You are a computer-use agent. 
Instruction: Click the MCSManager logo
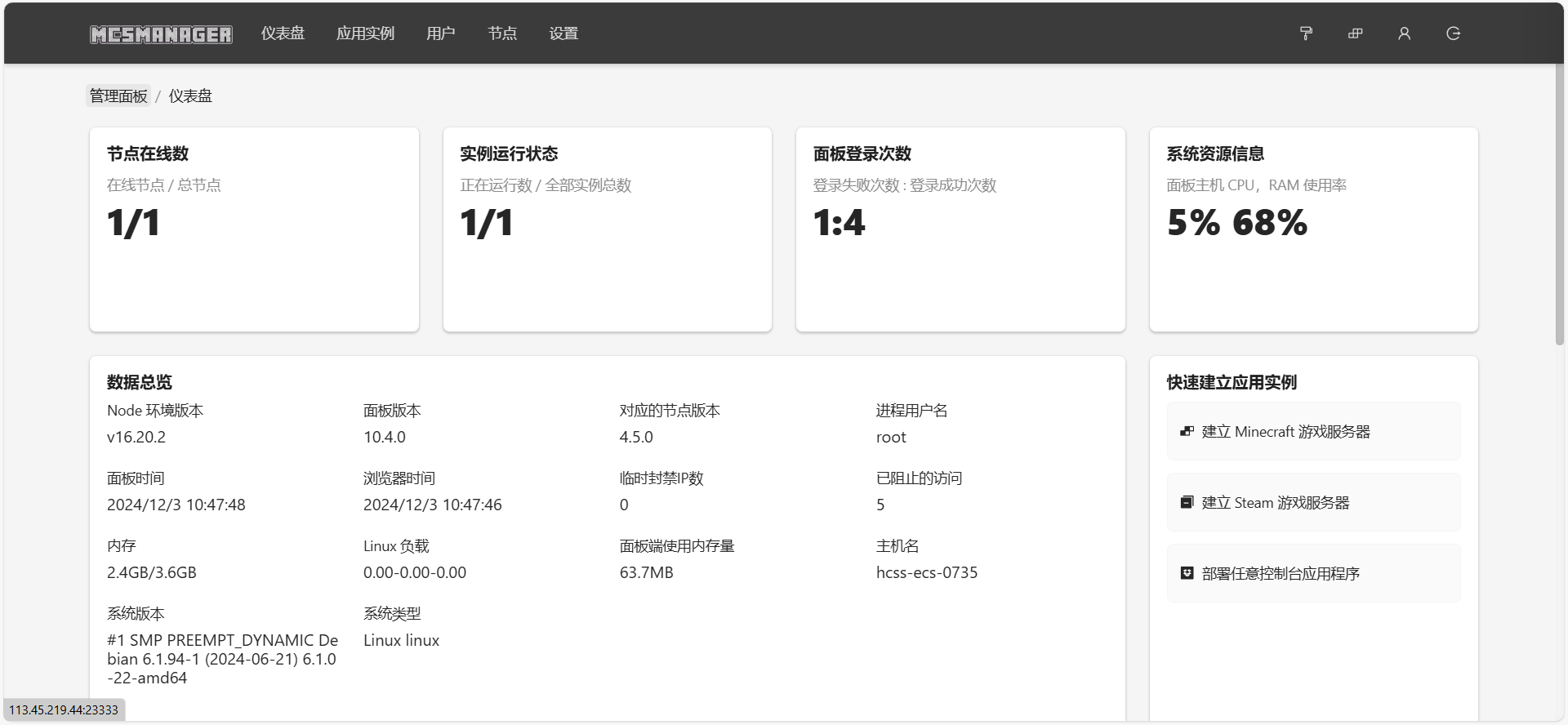pos(161,34)
